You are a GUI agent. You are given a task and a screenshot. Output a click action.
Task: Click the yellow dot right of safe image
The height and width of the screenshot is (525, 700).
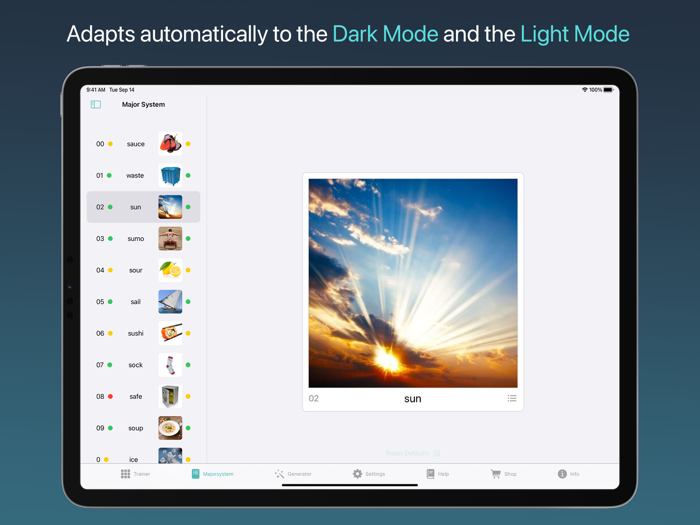(x=188, y=396)
